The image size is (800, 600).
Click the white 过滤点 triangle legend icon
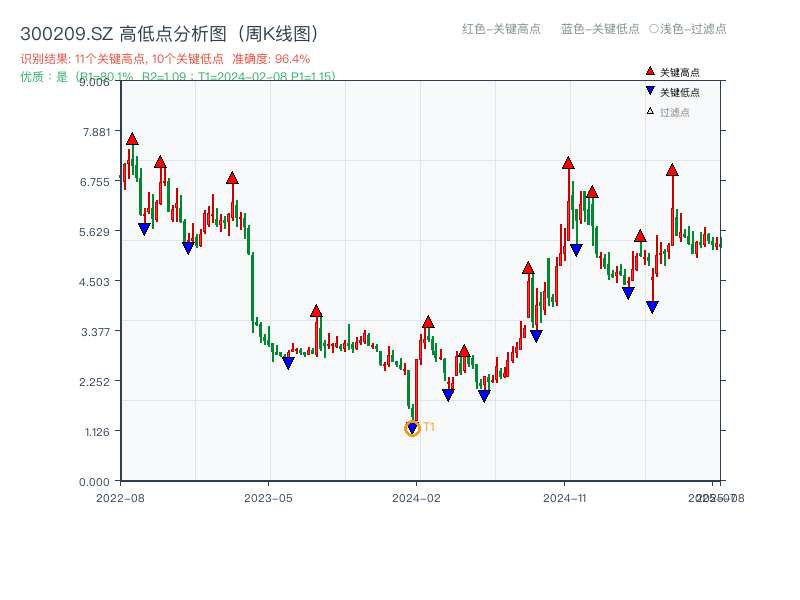coord(650,112)
